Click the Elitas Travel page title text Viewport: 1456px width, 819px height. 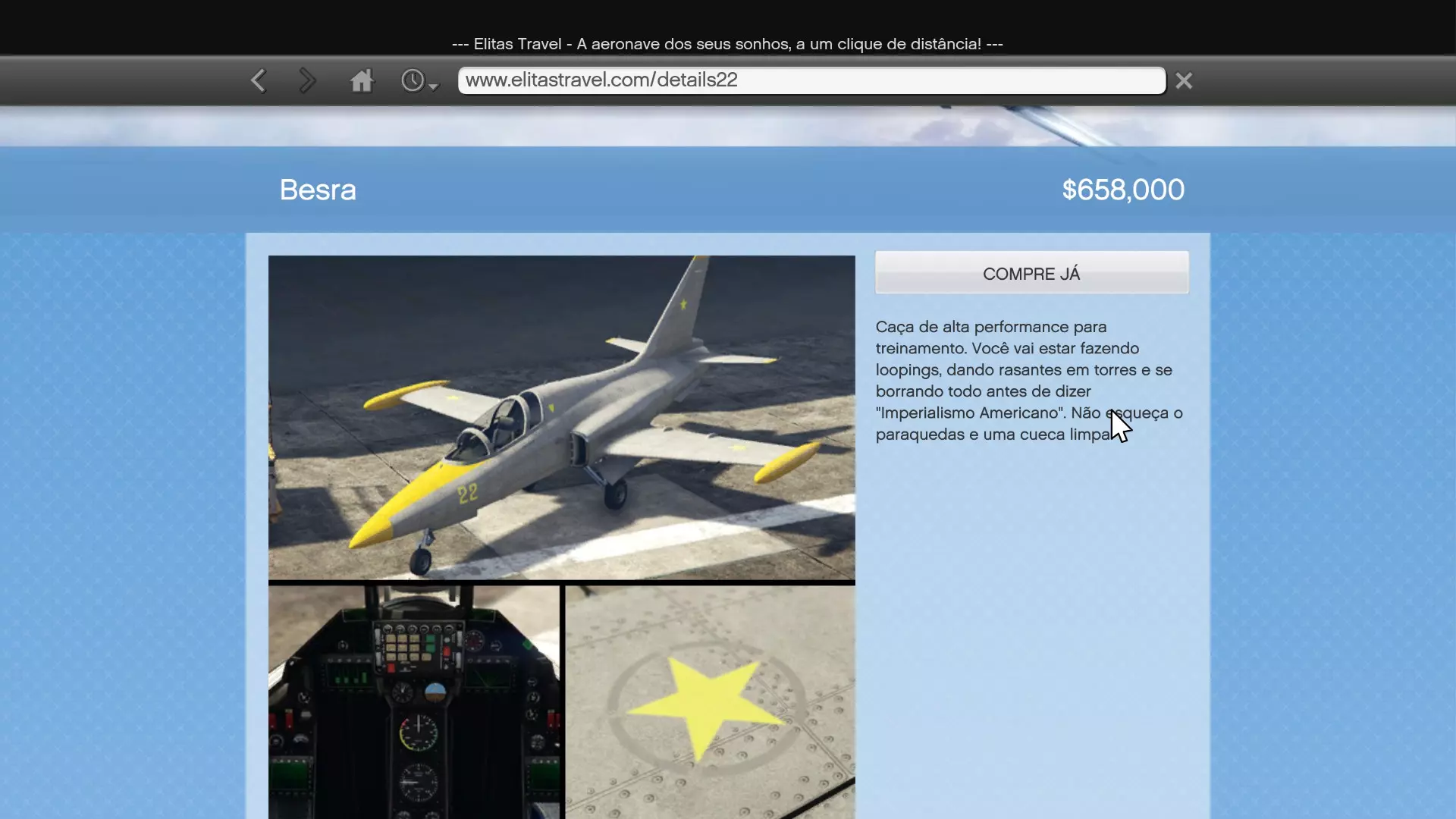tap(727, 44)
